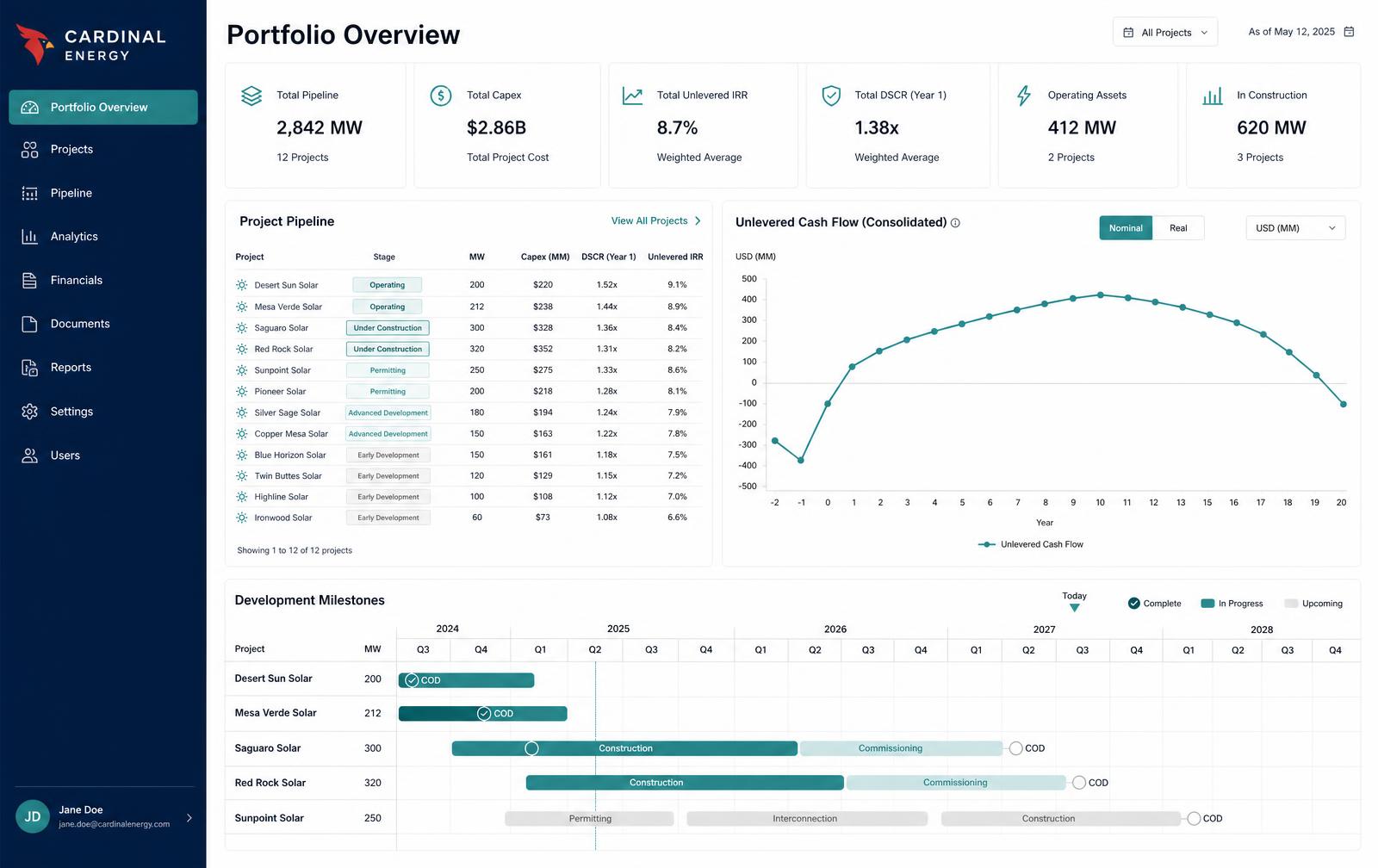This screenshot has width=1378, height=868.
Task: Click the Cardinal Energy bird logo
Action: (34, 45)
